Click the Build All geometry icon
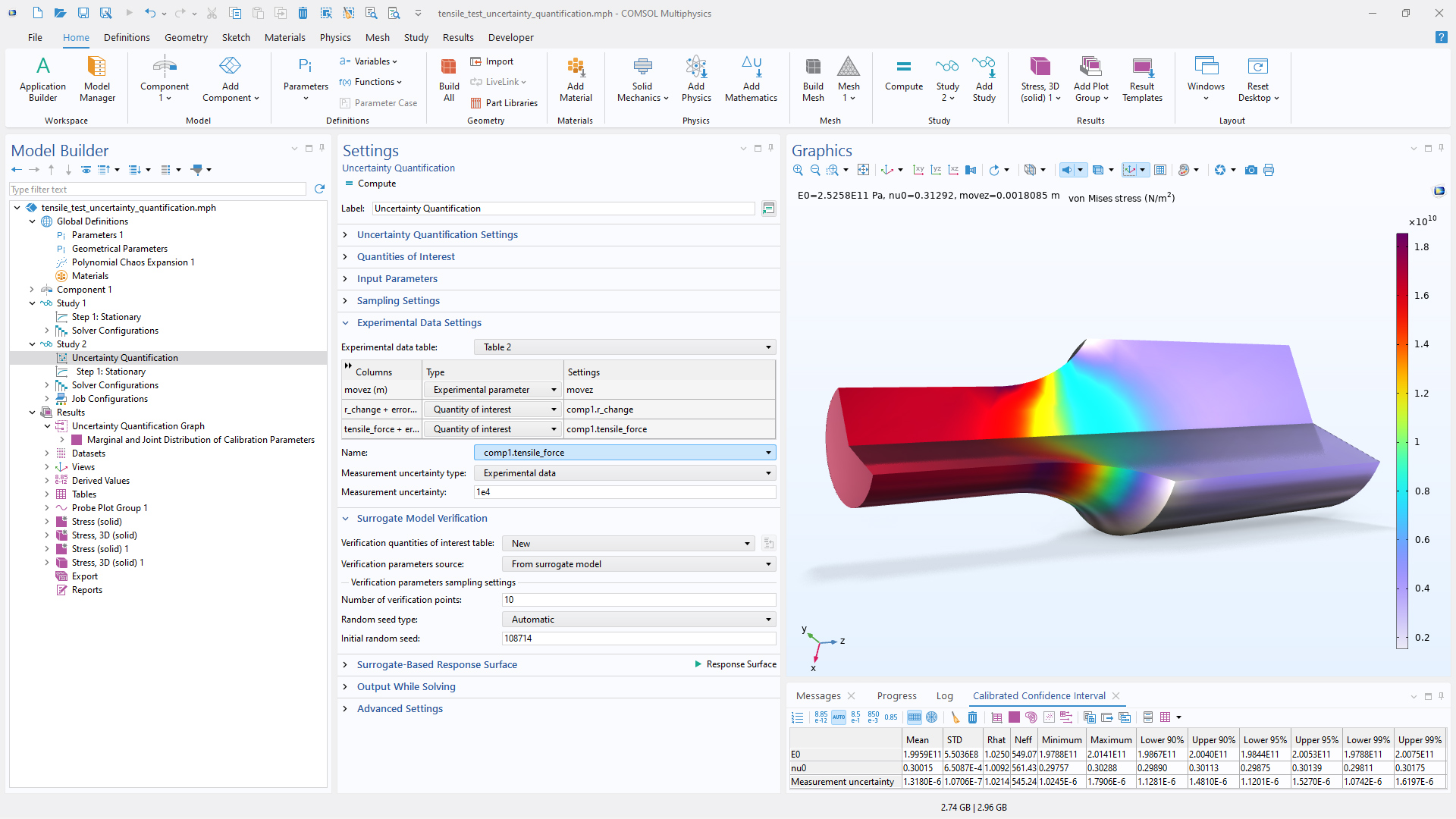This screenshot has width=1456, height=819. pos(449,80)
